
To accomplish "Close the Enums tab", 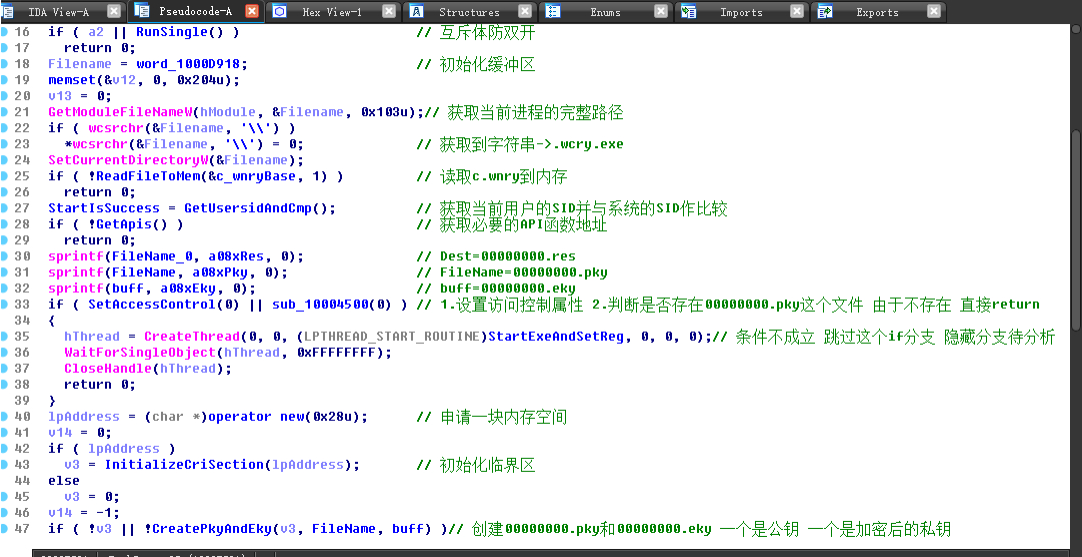I will point(661,11).
